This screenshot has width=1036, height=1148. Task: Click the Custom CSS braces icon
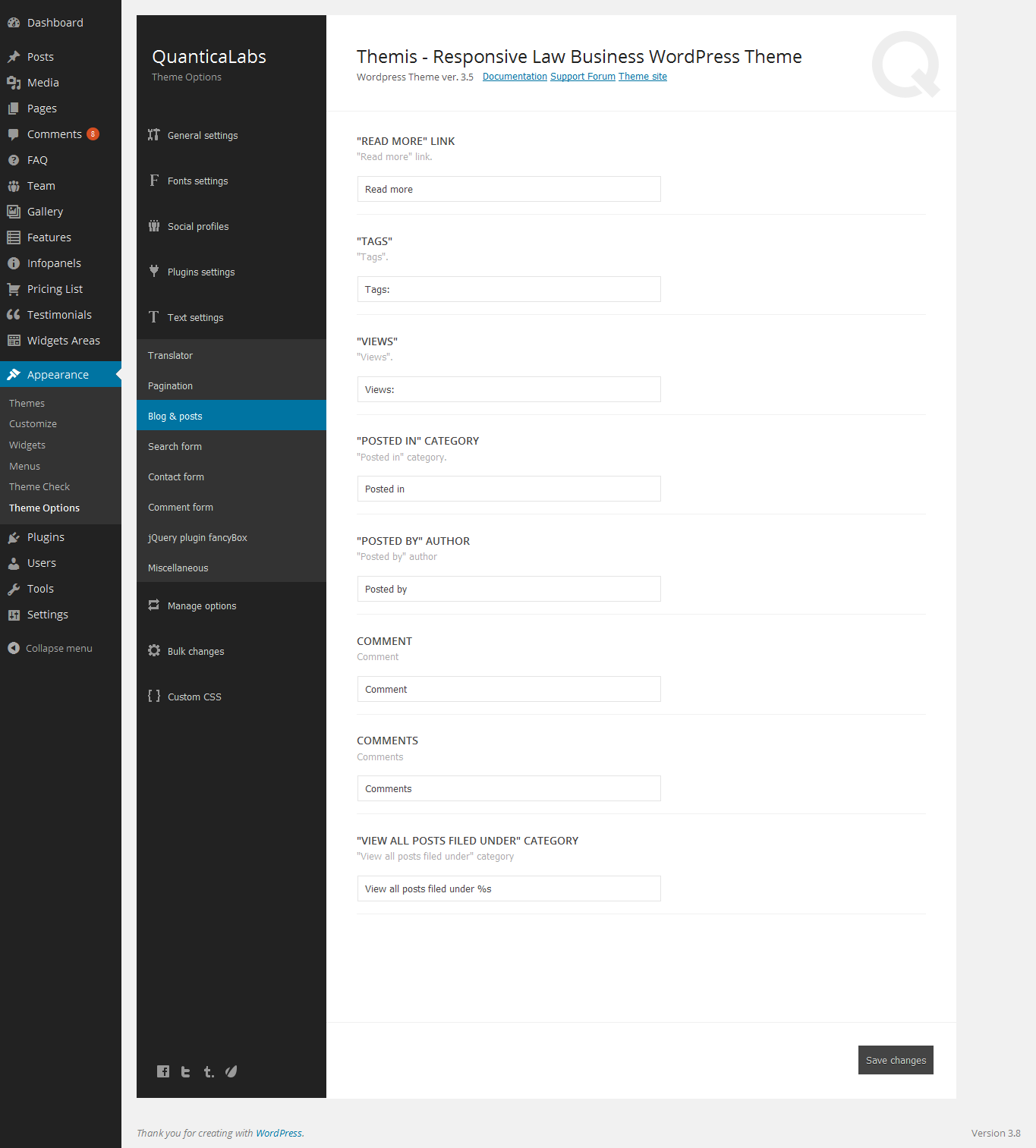[154, 697]
